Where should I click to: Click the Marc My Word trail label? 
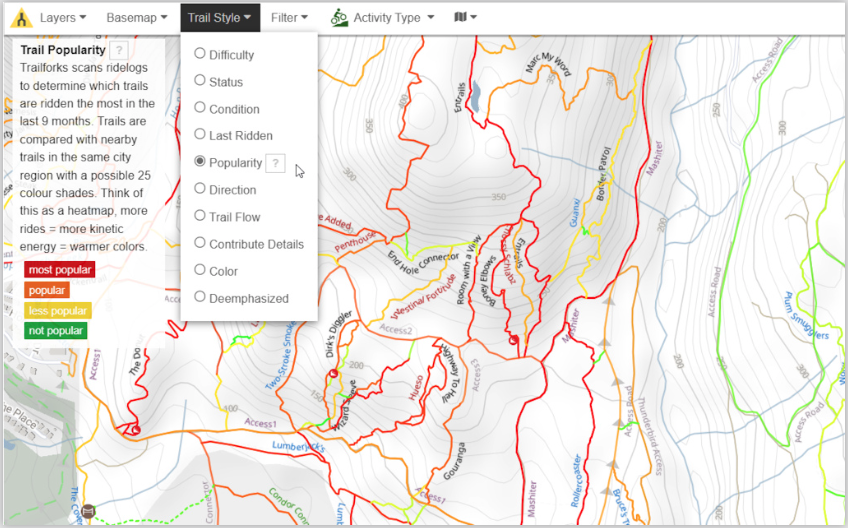point(548,64)
